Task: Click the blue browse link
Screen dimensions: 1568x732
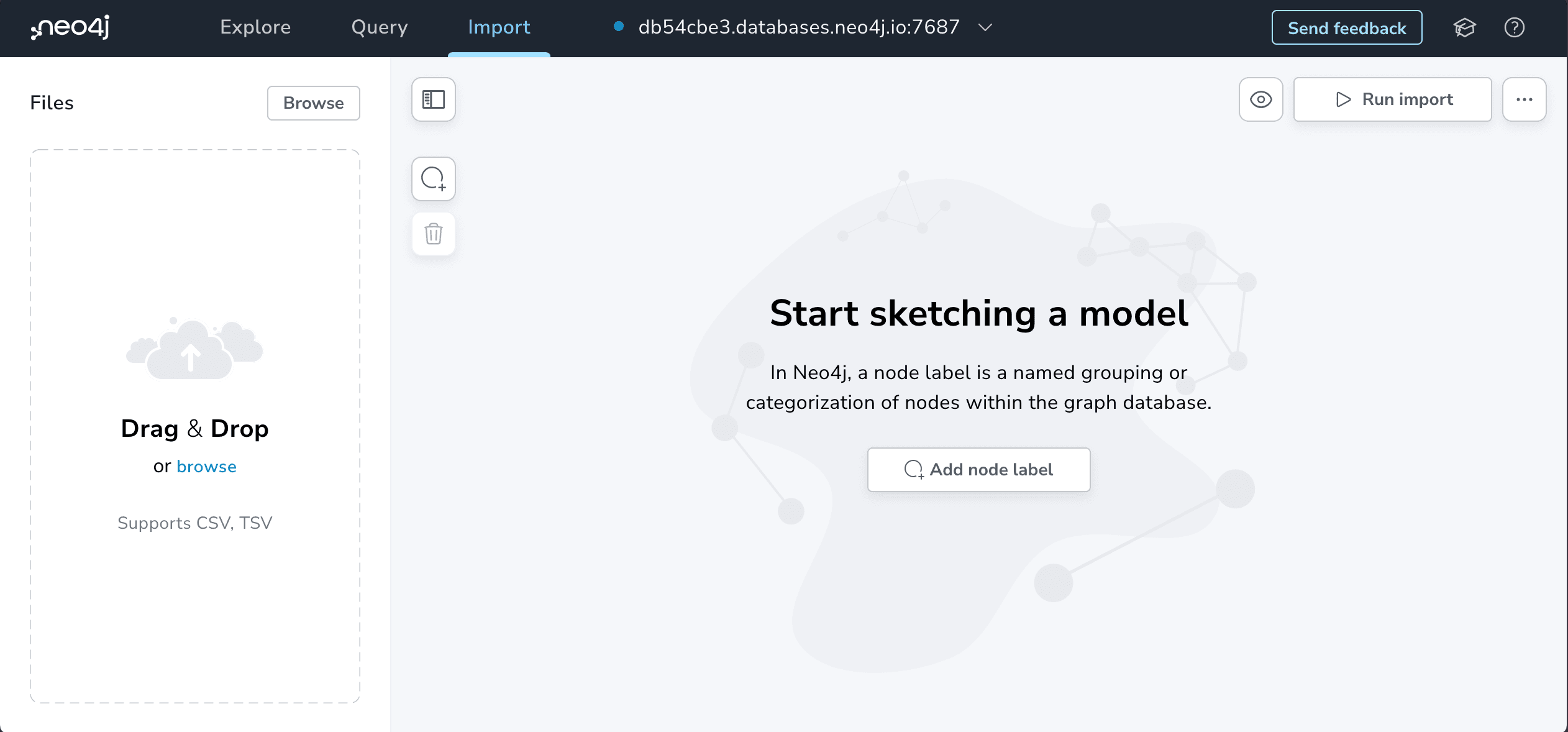Action: [x=206, y=467]
